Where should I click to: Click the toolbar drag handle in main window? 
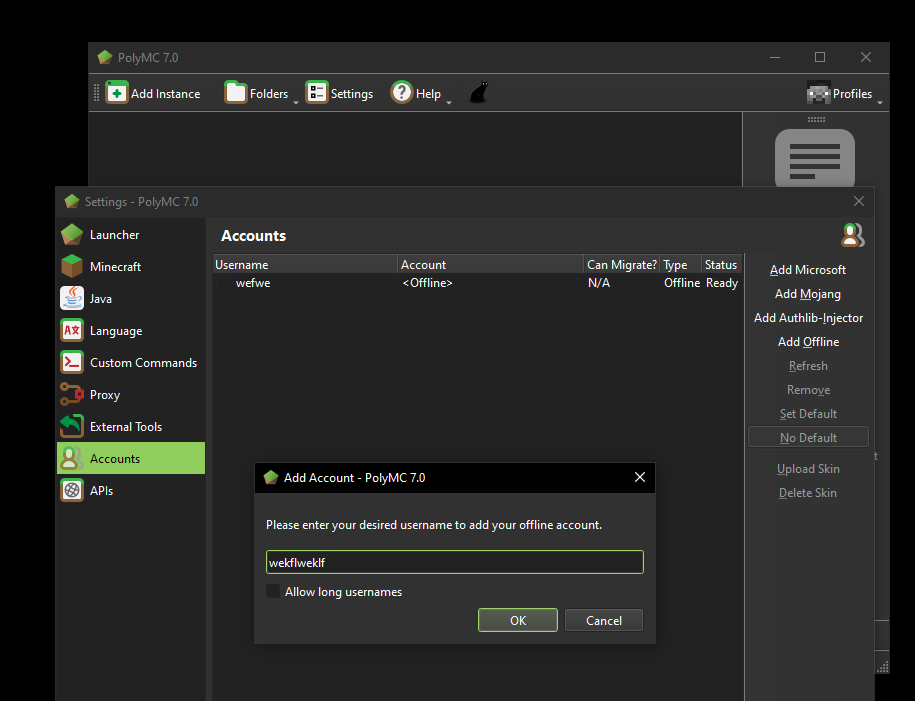[96, 93]
